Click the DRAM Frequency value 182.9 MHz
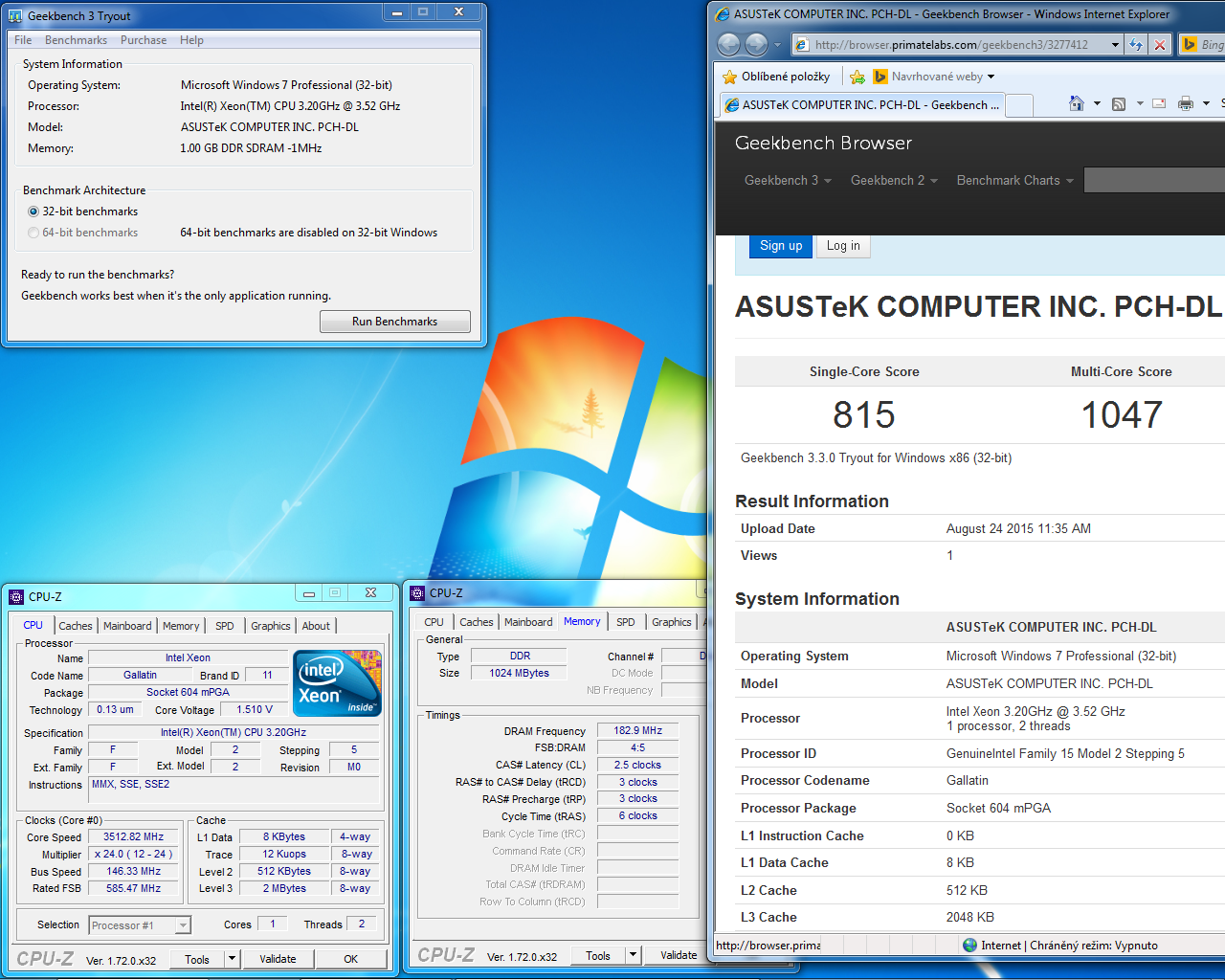The image size is (1225, 980). (x=638, y=730)
